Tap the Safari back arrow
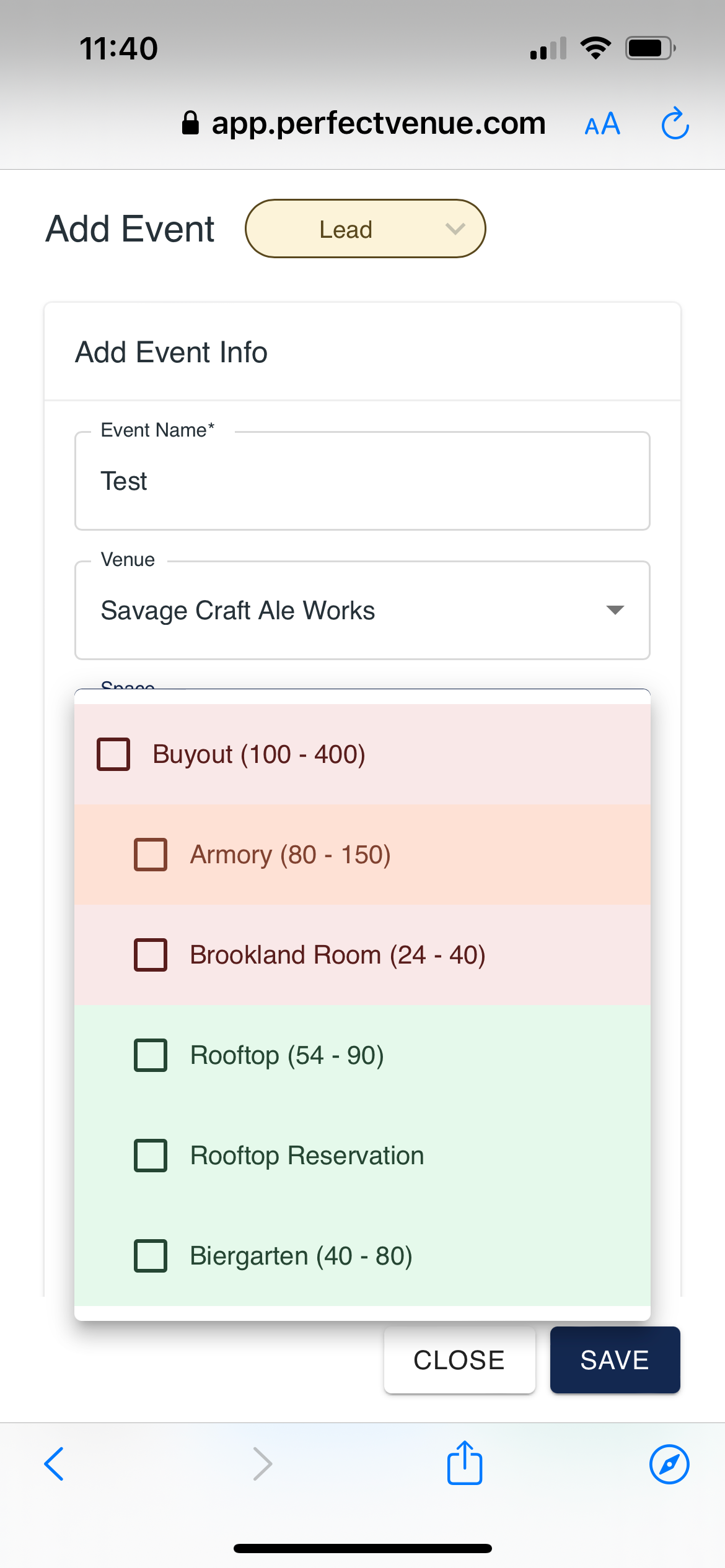725x1568 pixels. [54, 1464]
